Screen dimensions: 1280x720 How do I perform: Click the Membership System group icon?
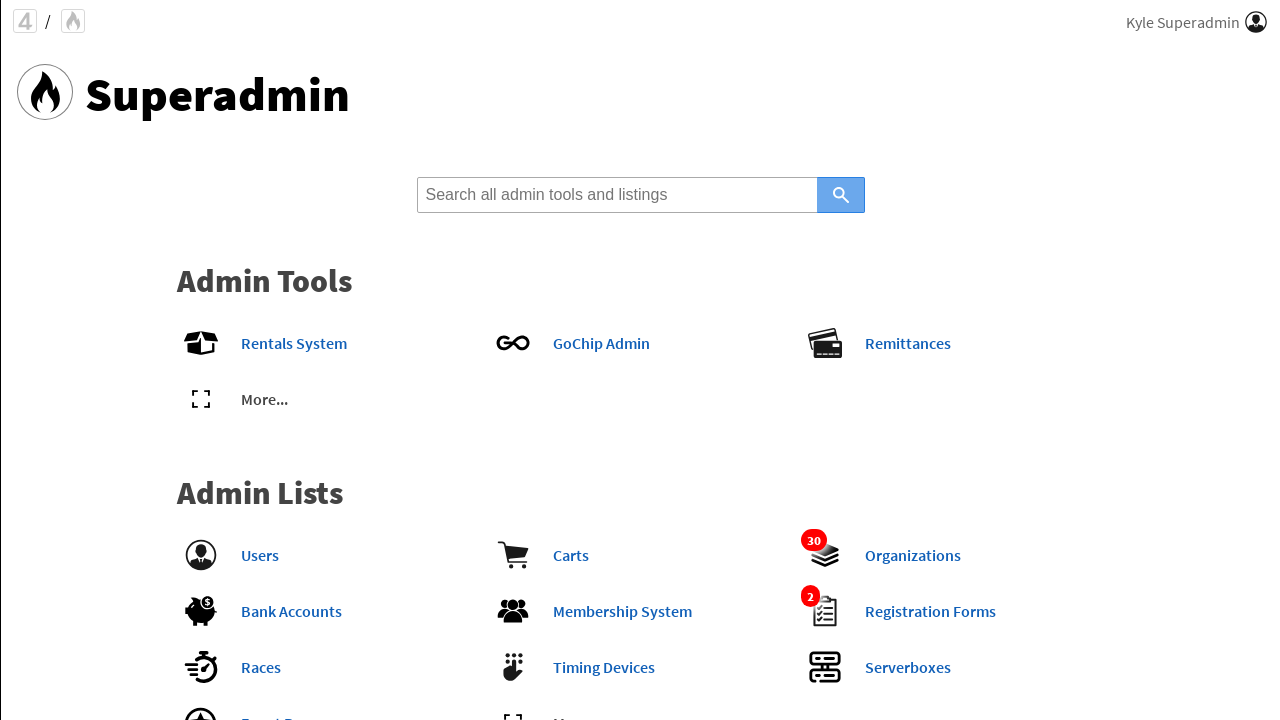(x=513, y=611)
